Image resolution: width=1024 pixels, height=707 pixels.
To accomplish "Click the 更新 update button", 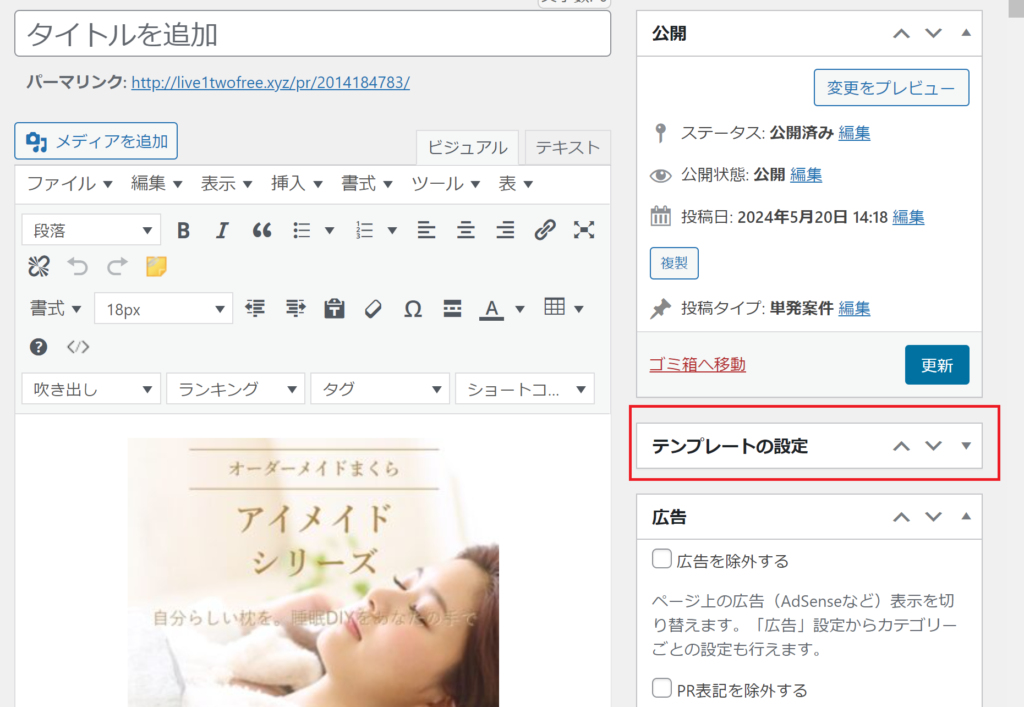I will coord(936,365).
